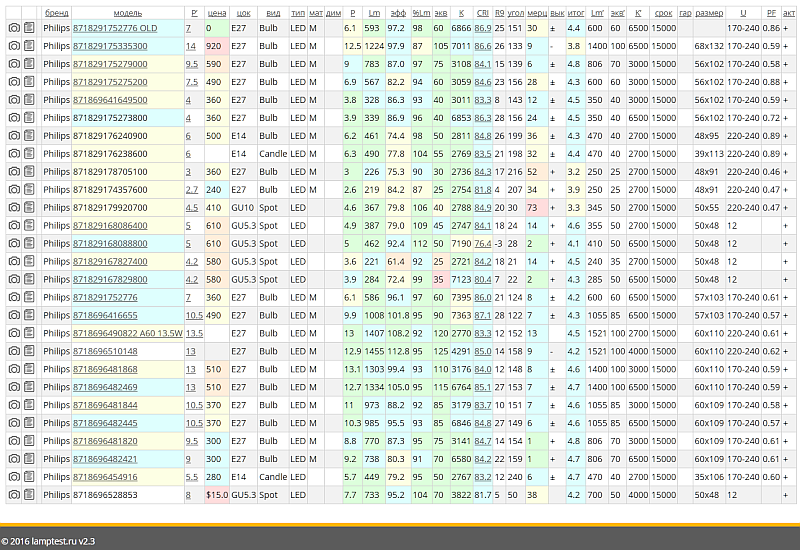Click camera icon for Philips 8718696454916
Image resolution: width=800 pixels, height=550 pixels.
14,477
